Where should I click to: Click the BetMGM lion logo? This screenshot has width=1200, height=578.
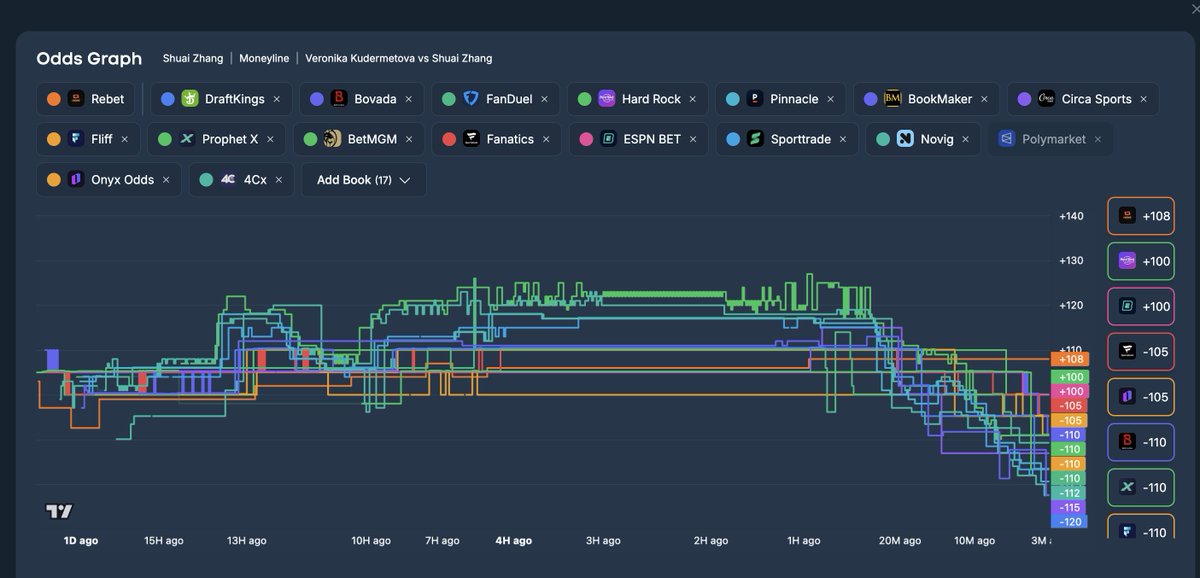(332, 139)
